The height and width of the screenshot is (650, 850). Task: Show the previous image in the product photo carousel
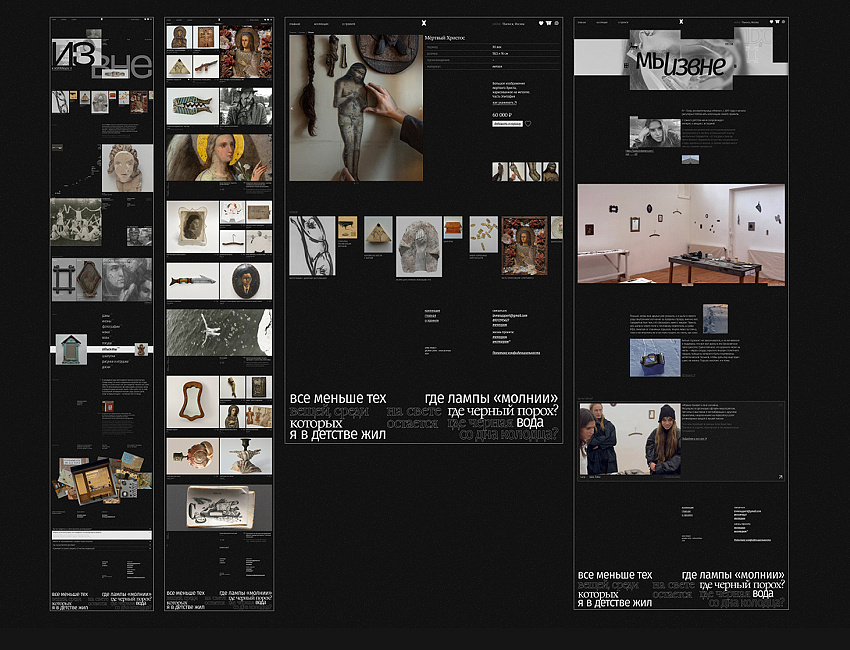pyautogui.click(x=293, y=108)
